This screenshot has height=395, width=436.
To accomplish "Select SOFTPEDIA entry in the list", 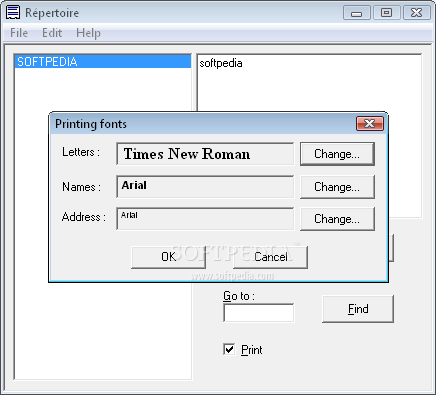I will point(103,62).
